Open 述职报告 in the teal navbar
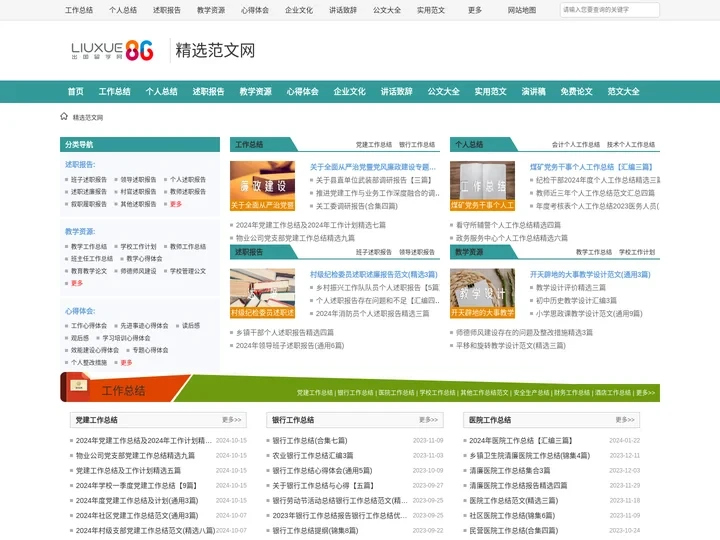 [208, 91]
